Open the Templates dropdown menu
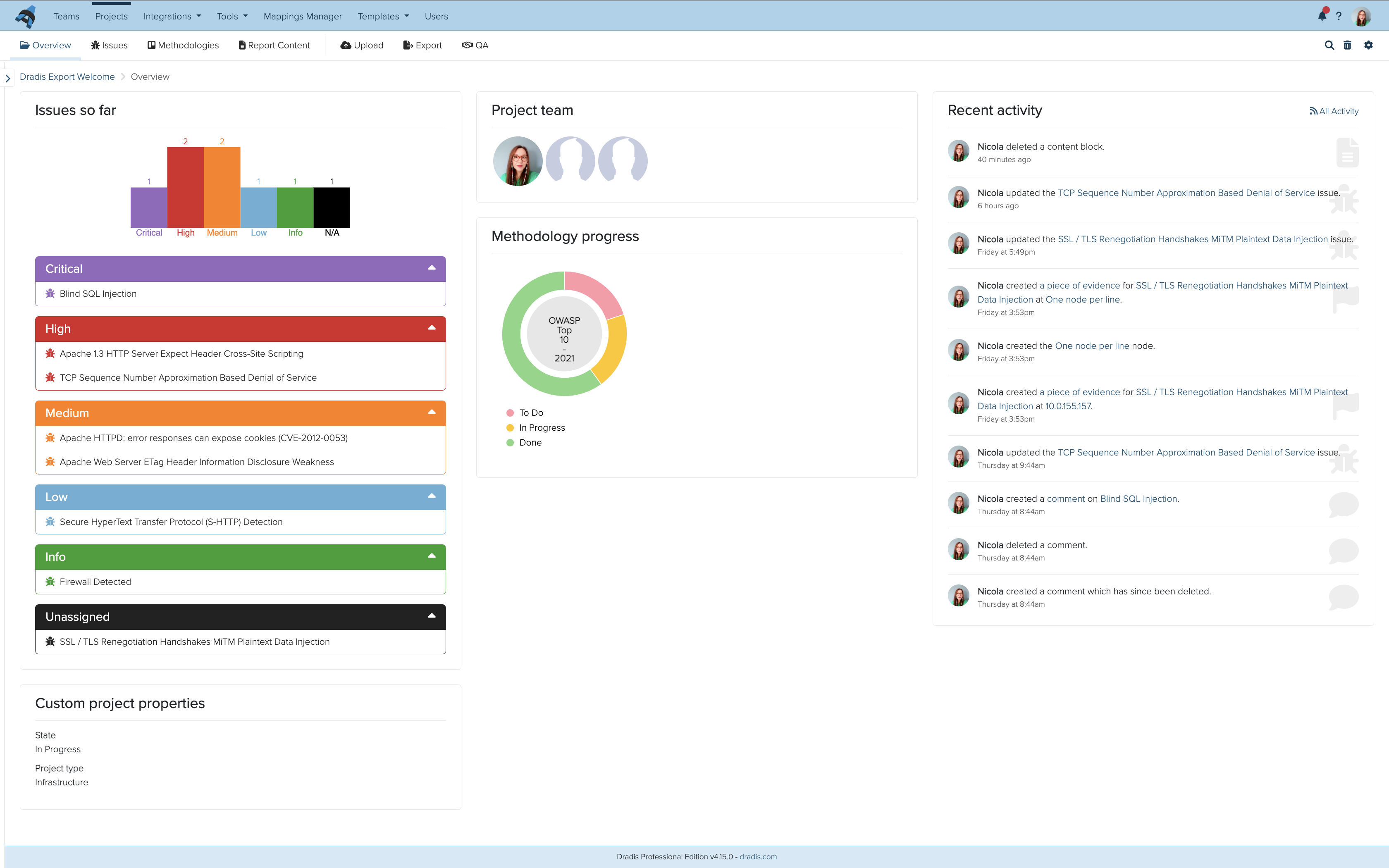Screen dimensions: 1389x868 pos(383,16)
